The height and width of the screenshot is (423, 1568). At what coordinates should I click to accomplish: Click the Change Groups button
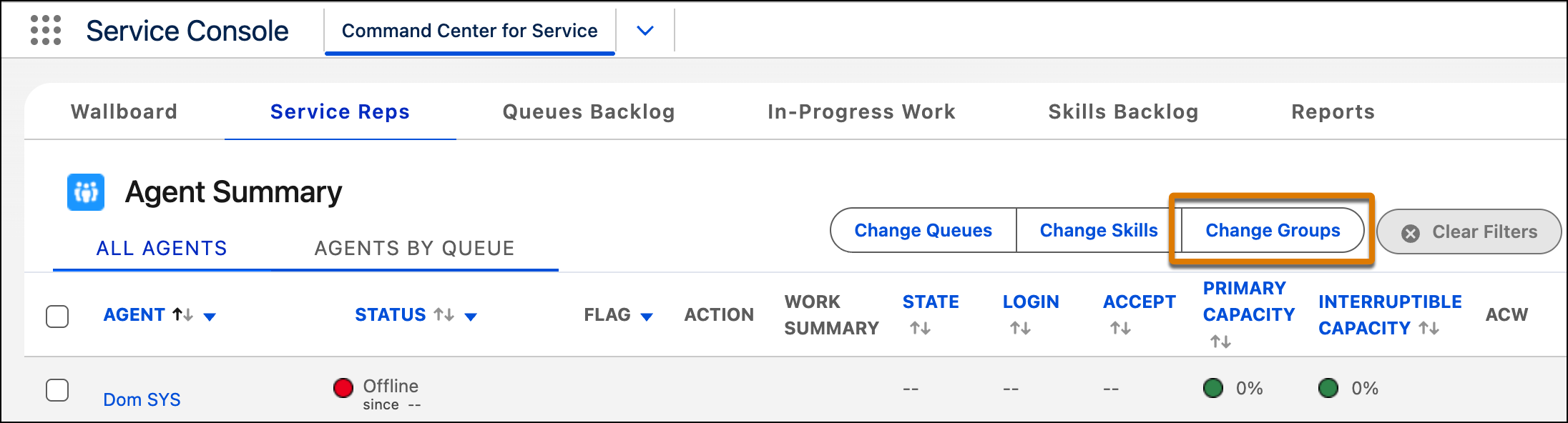coord(1273,230)
